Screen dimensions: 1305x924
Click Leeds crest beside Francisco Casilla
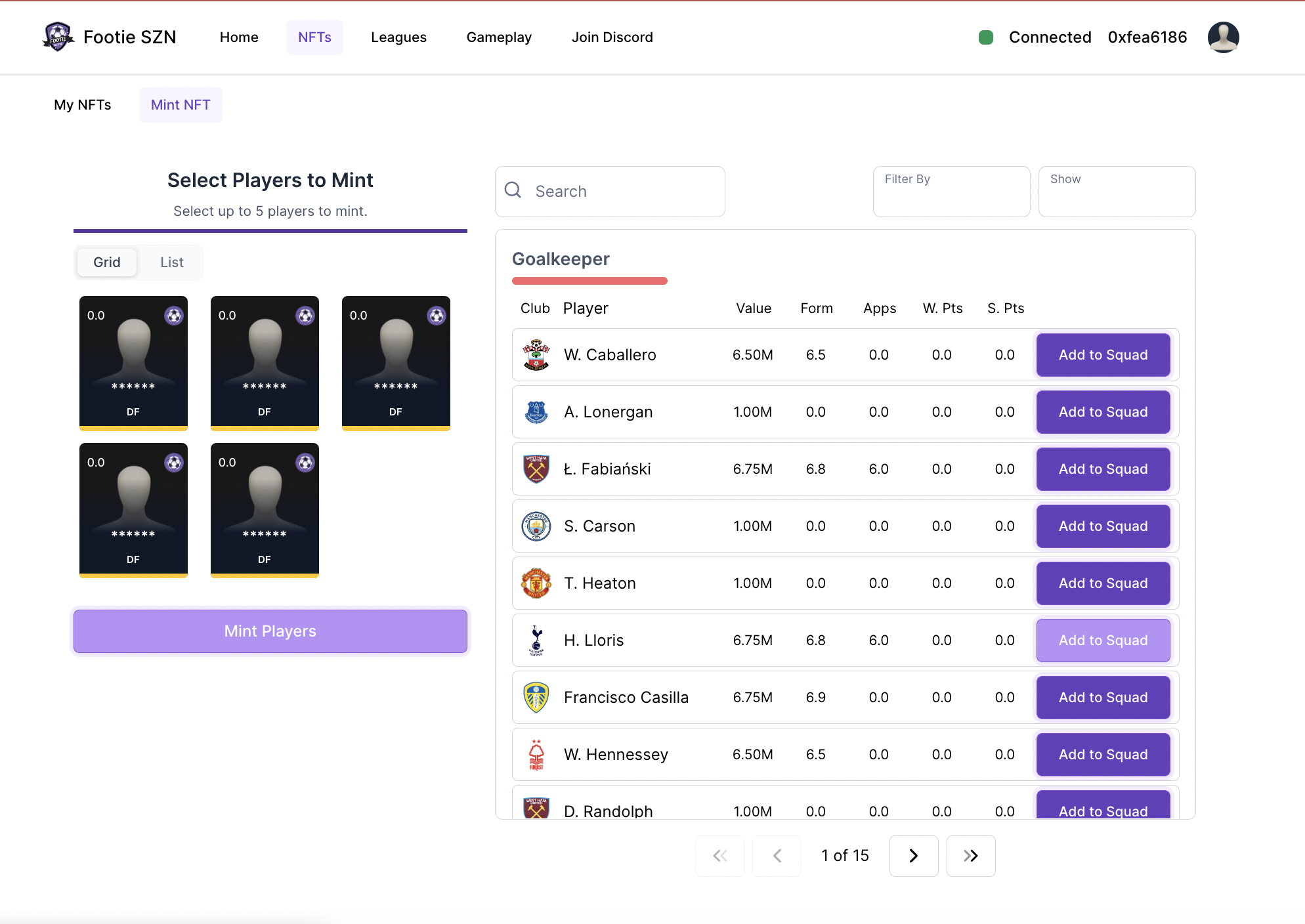tap(536, 698)
